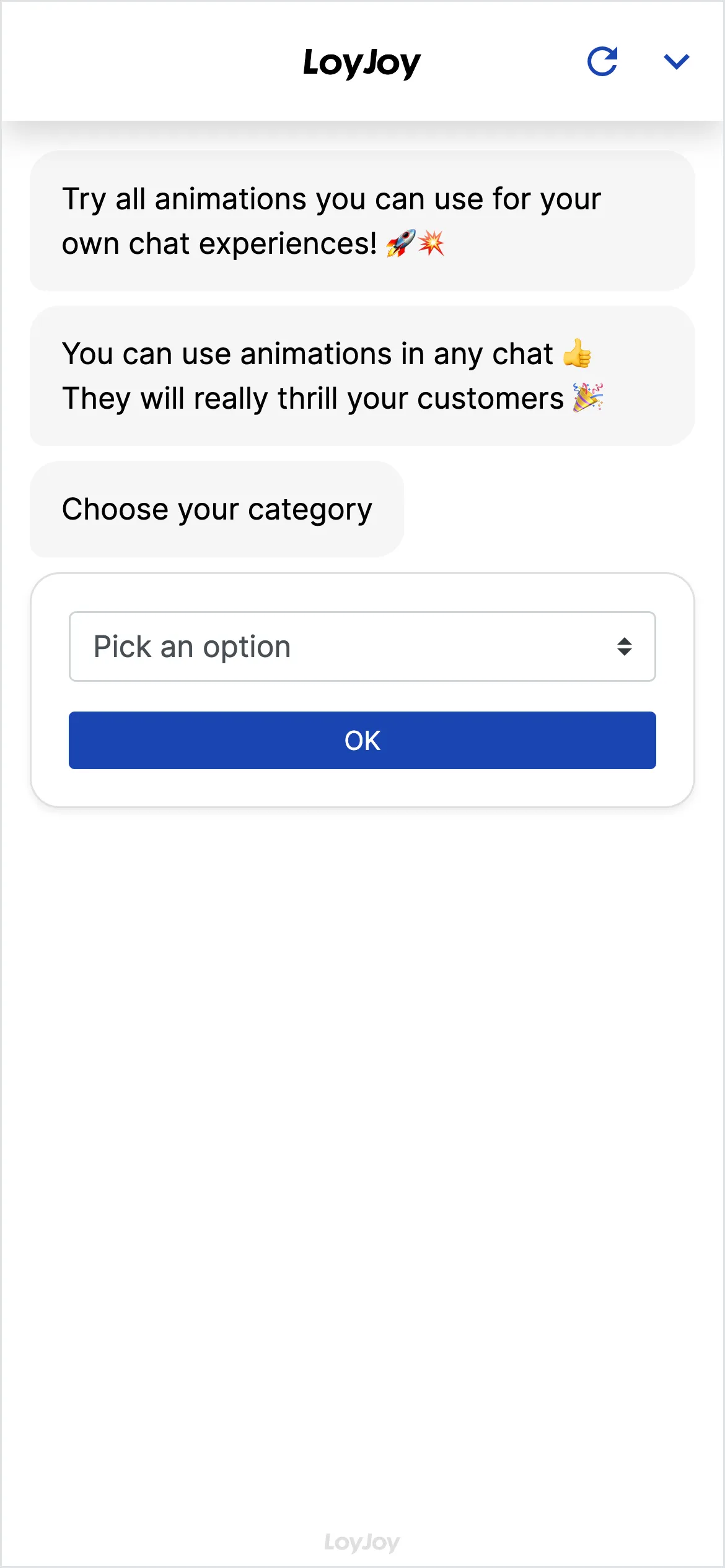Viewport: 725px width, 1568px height.
Task: Click 'They will really thrill your customers' text
Action: click(x=313, y=398)
